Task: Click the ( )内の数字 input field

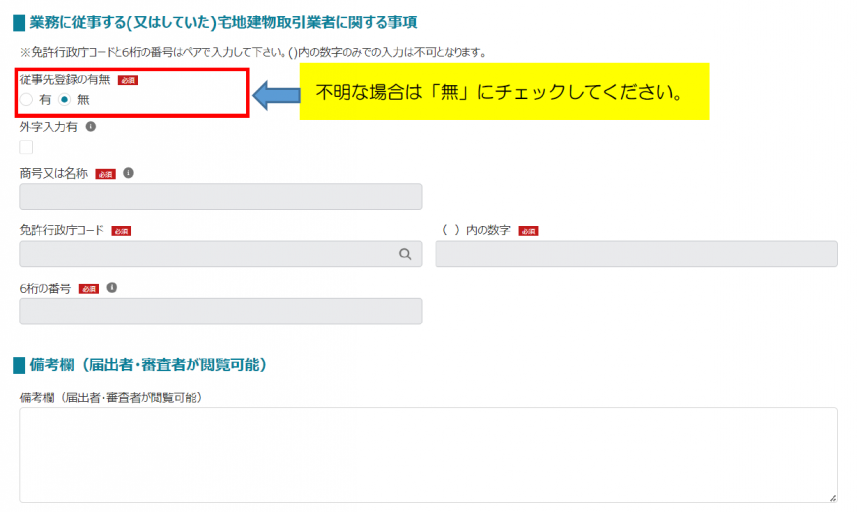Action: [x=636, y=254]
